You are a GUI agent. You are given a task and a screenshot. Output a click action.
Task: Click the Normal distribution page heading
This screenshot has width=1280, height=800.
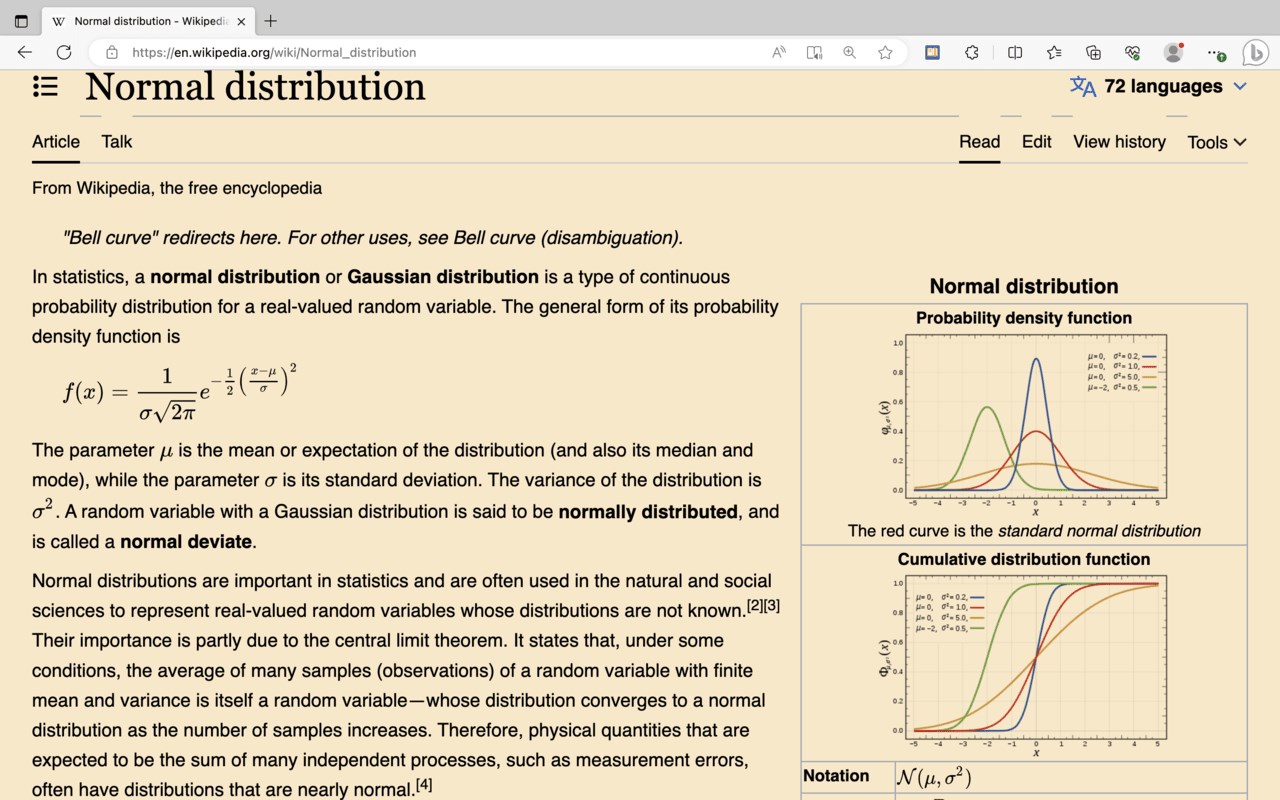pos(255,87)
